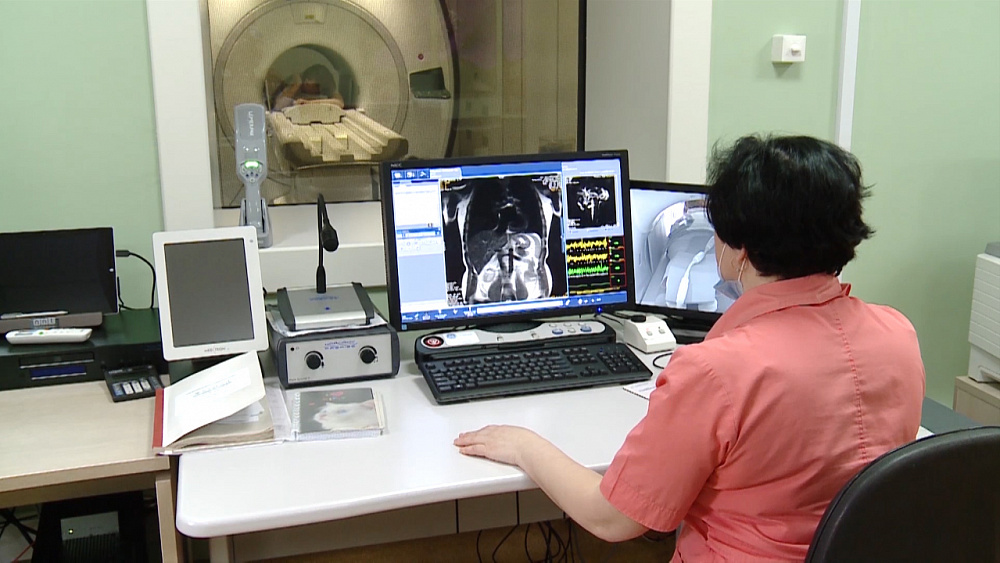Screen dimensions: 1000x563
Task: Click the white list area in left panel
Action: click(416, 205)
